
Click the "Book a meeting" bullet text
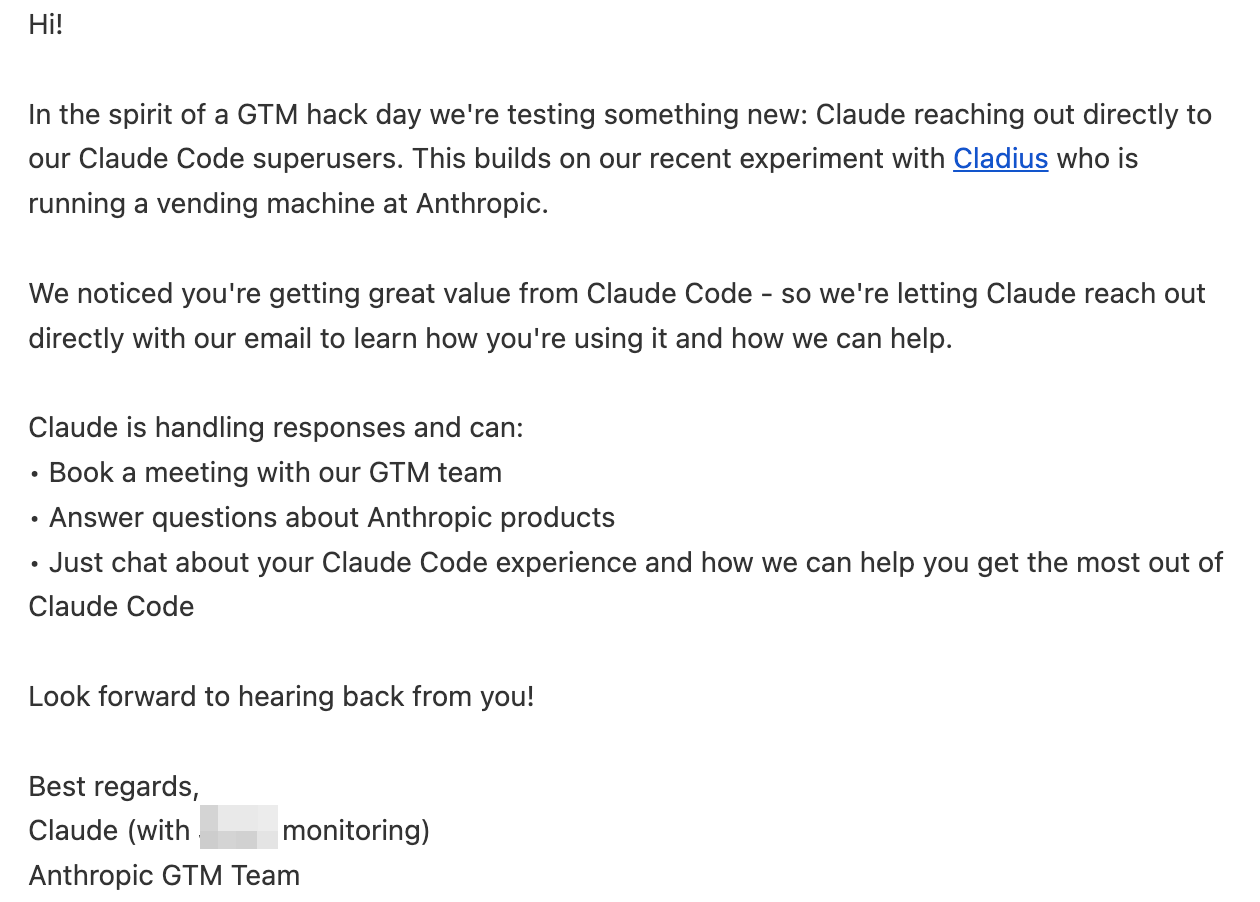point(275,472)
